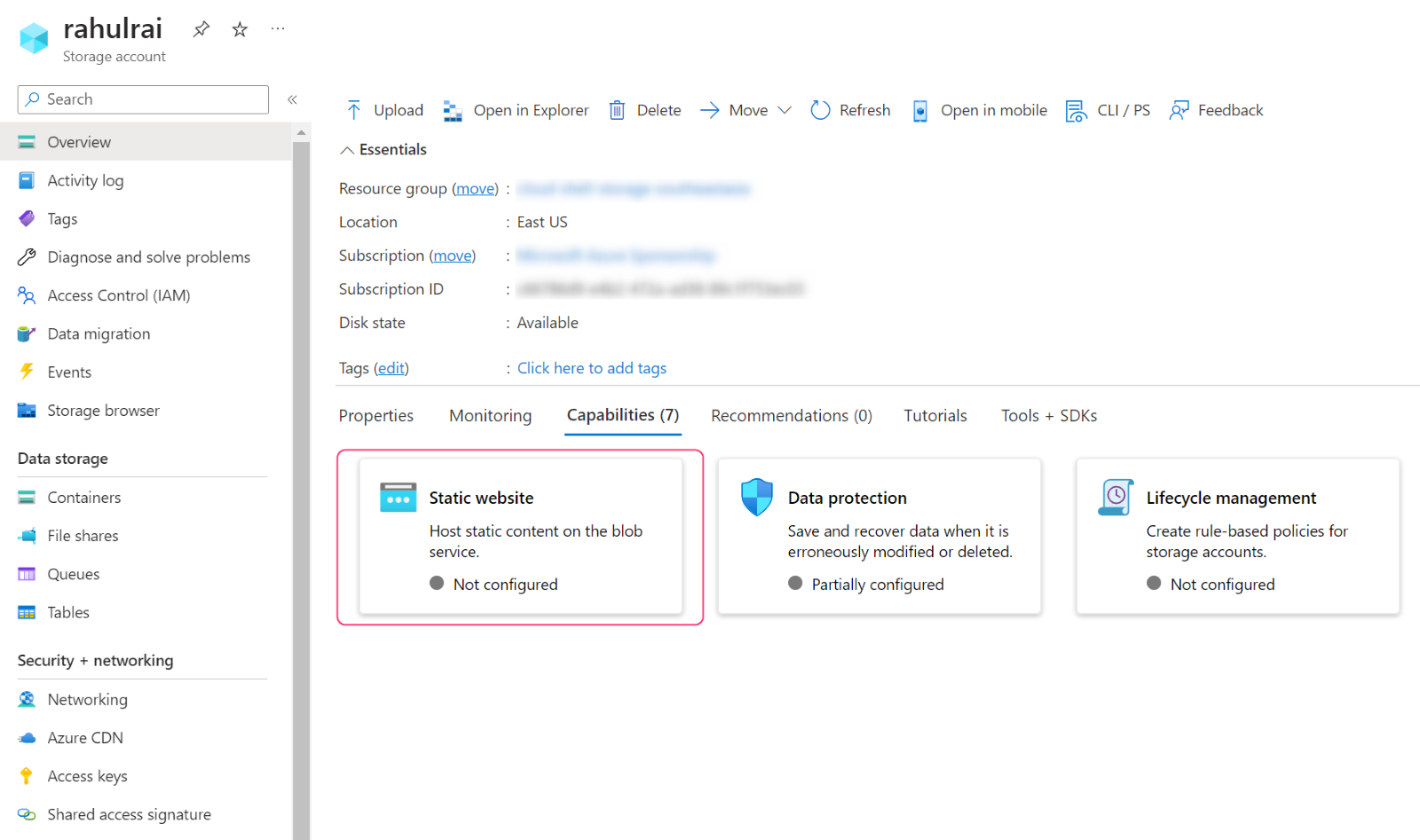Open the Data protection capability card

[880, 536]
